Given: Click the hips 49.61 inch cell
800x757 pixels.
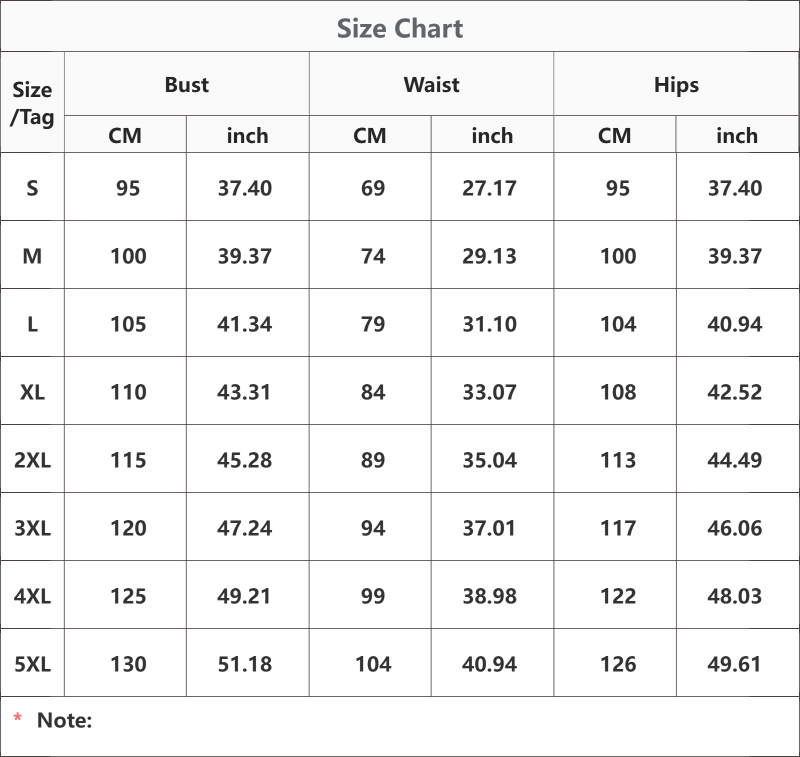Looking at the screenshot, I should (x=735, y=664).
